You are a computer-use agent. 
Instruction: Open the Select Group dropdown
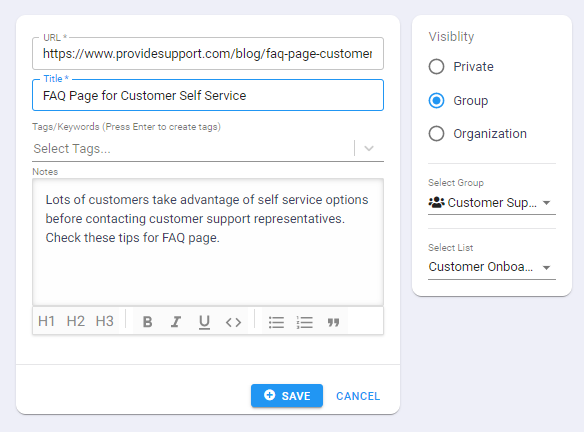coord(492,203)
